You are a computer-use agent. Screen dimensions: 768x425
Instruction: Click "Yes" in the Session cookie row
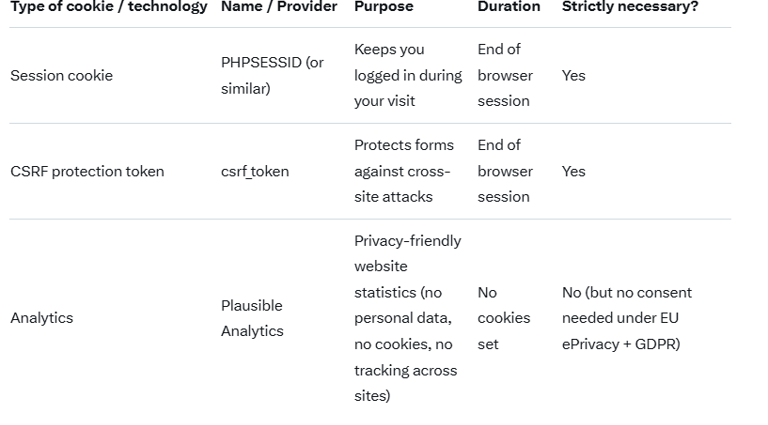click(573, 75)
